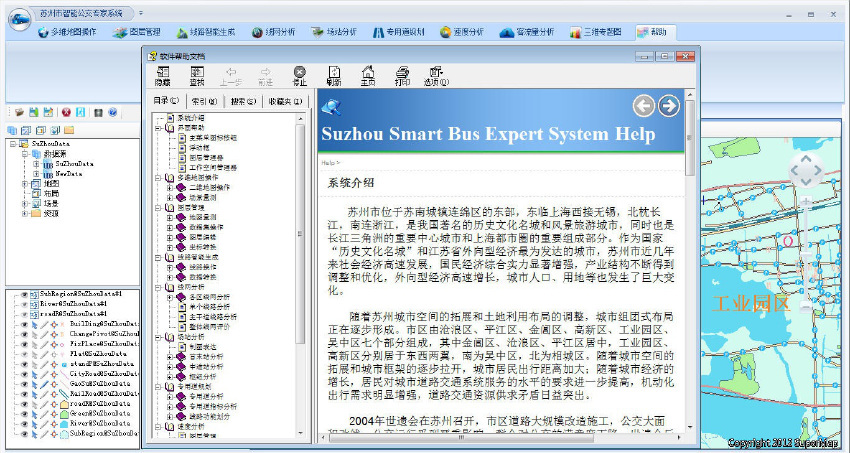Open 浮动框 topic in help contents
The height and width of the screenshot is (453, 850).
coord(199,147)
